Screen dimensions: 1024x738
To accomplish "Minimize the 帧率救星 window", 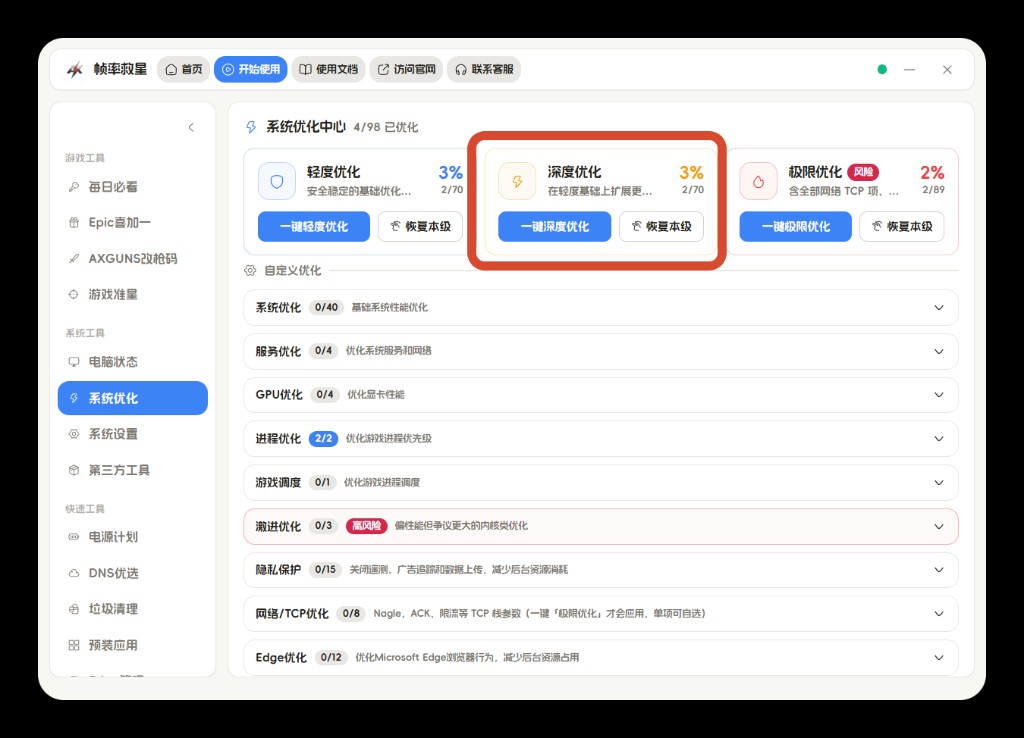I will 909,69.
